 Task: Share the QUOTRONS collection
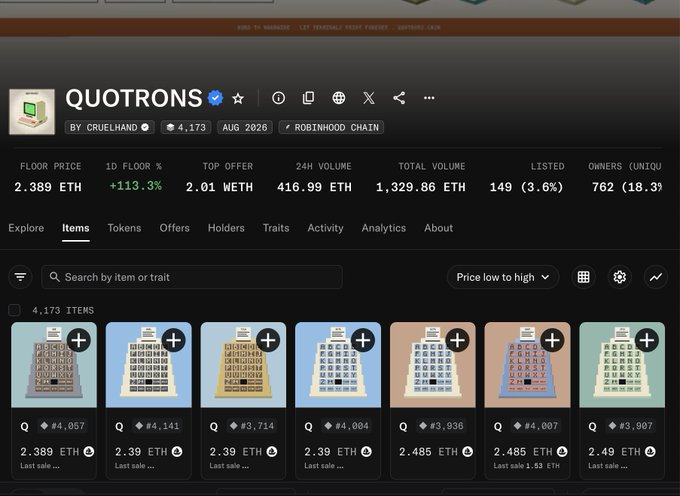(x=399, y=98)
